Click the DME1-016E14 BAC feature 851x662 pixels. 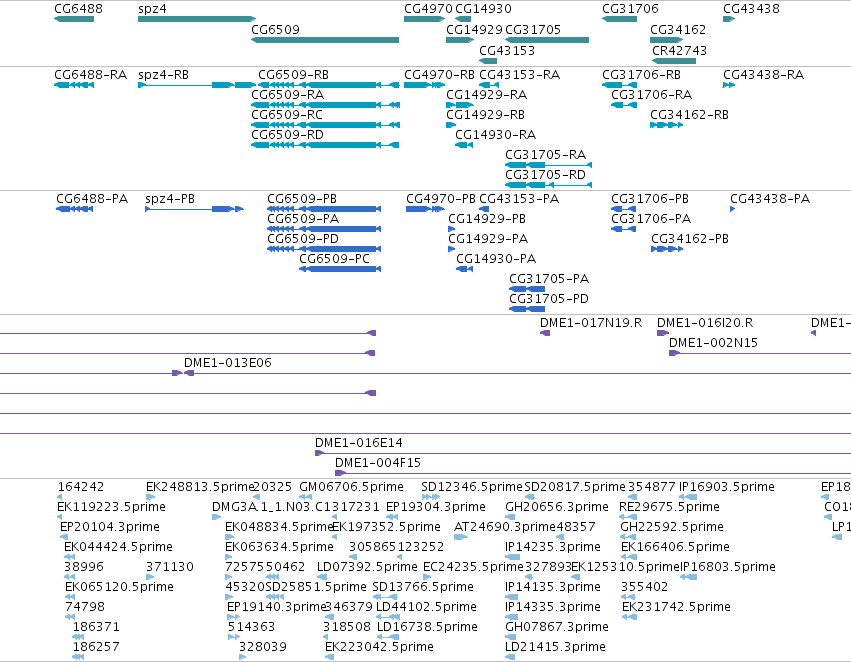pos(583,453)
